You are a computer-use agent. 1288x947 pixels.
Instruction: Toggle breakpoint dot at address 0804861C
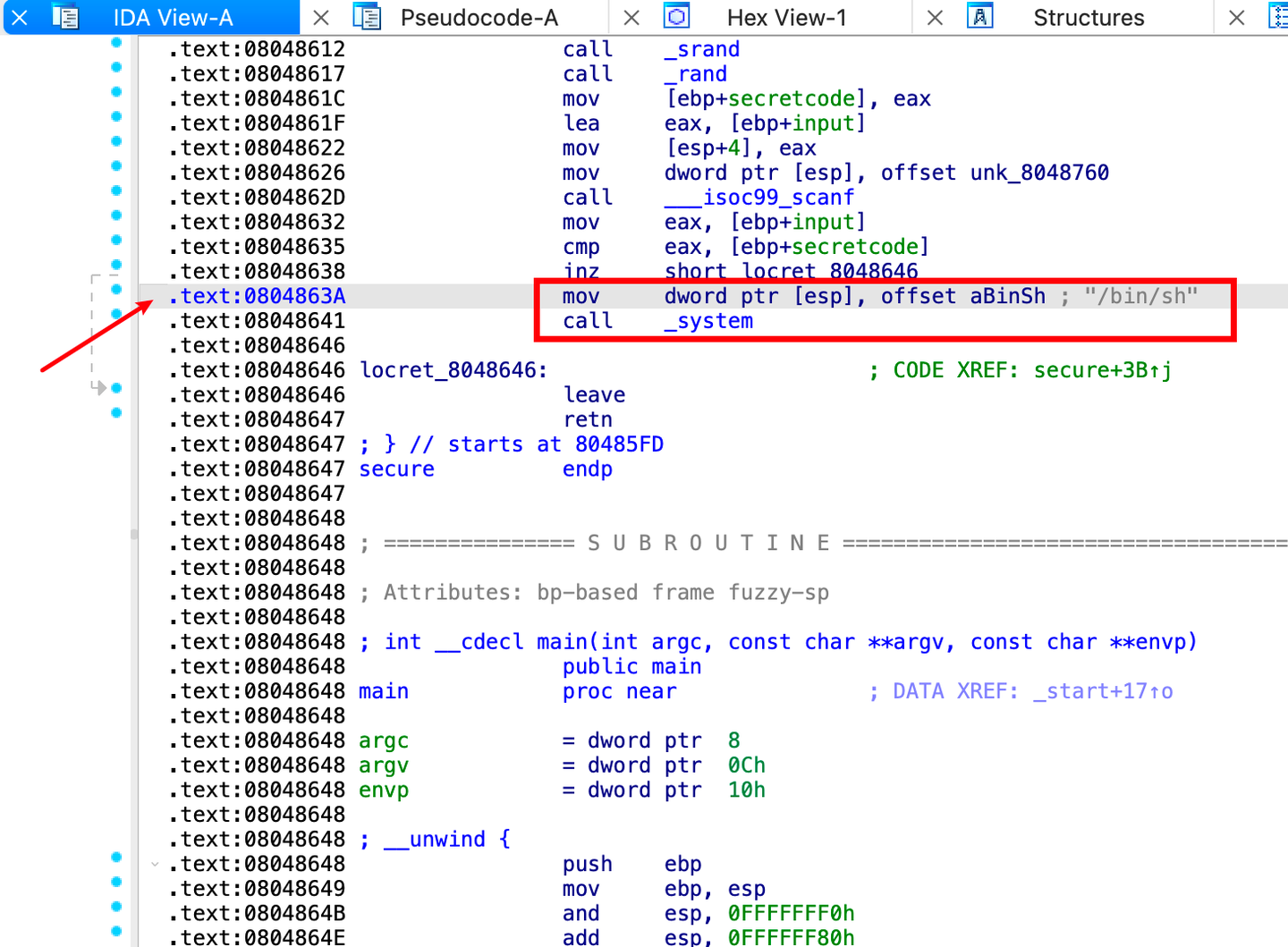(x=116, y=92)
